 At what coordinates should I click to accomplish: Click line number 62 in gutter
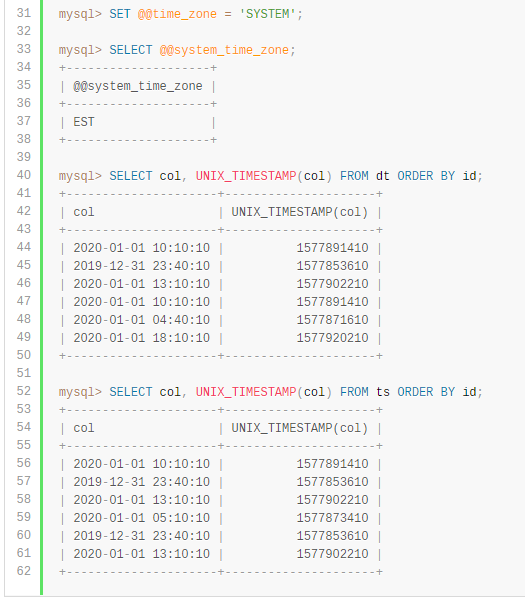(24, 571)
